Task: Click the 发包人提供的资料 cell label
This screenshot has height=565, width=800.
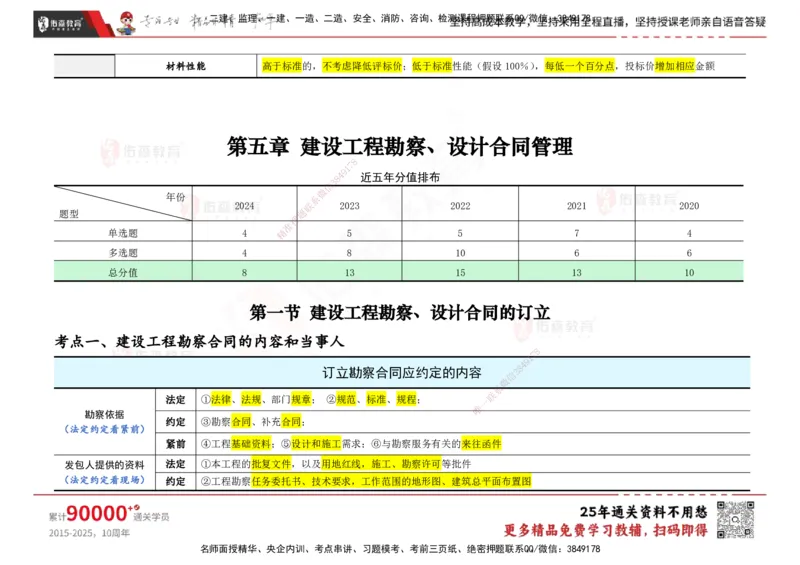Action: 105,465
